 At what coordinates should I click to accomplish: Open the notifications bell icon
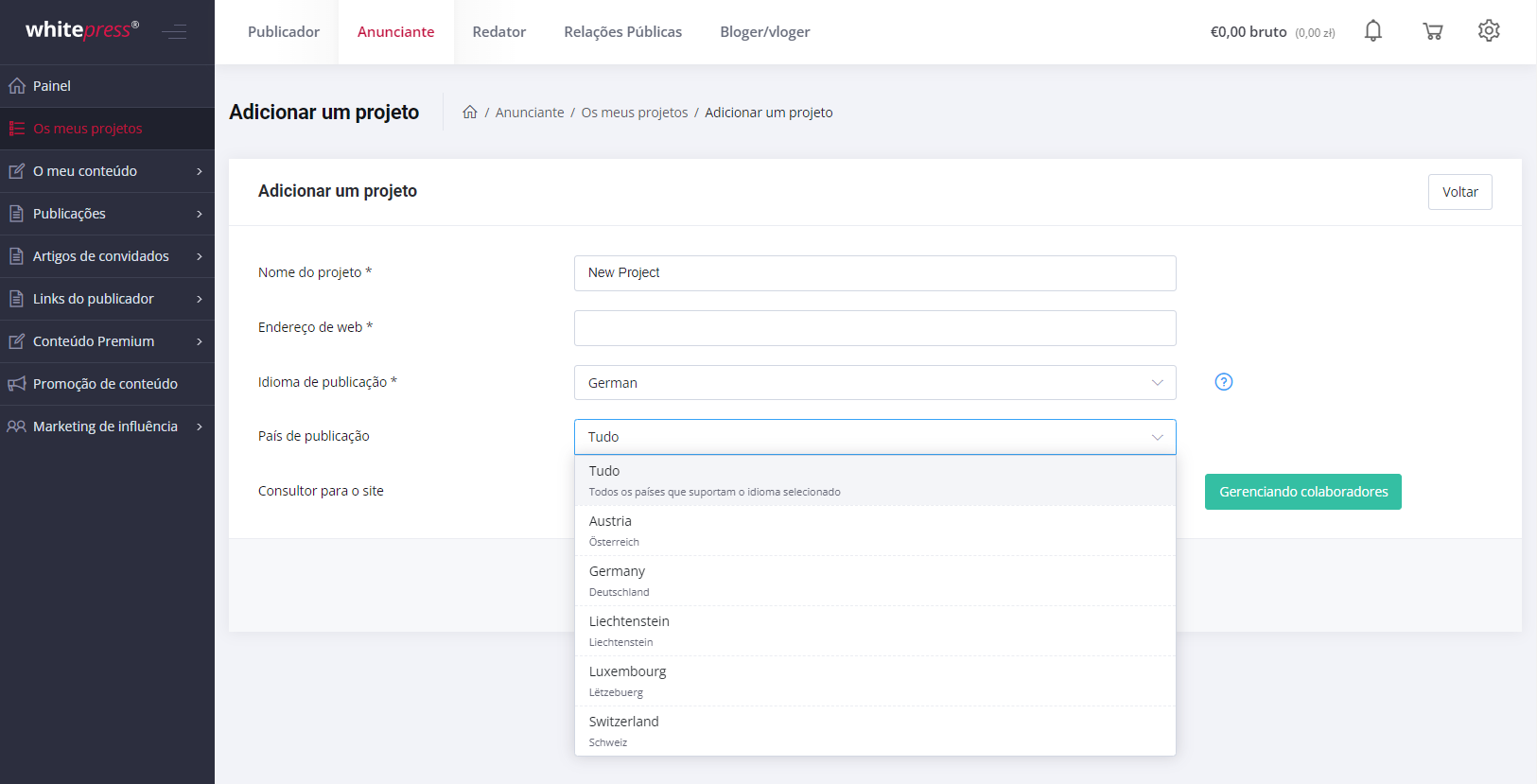click(1373, 31)
